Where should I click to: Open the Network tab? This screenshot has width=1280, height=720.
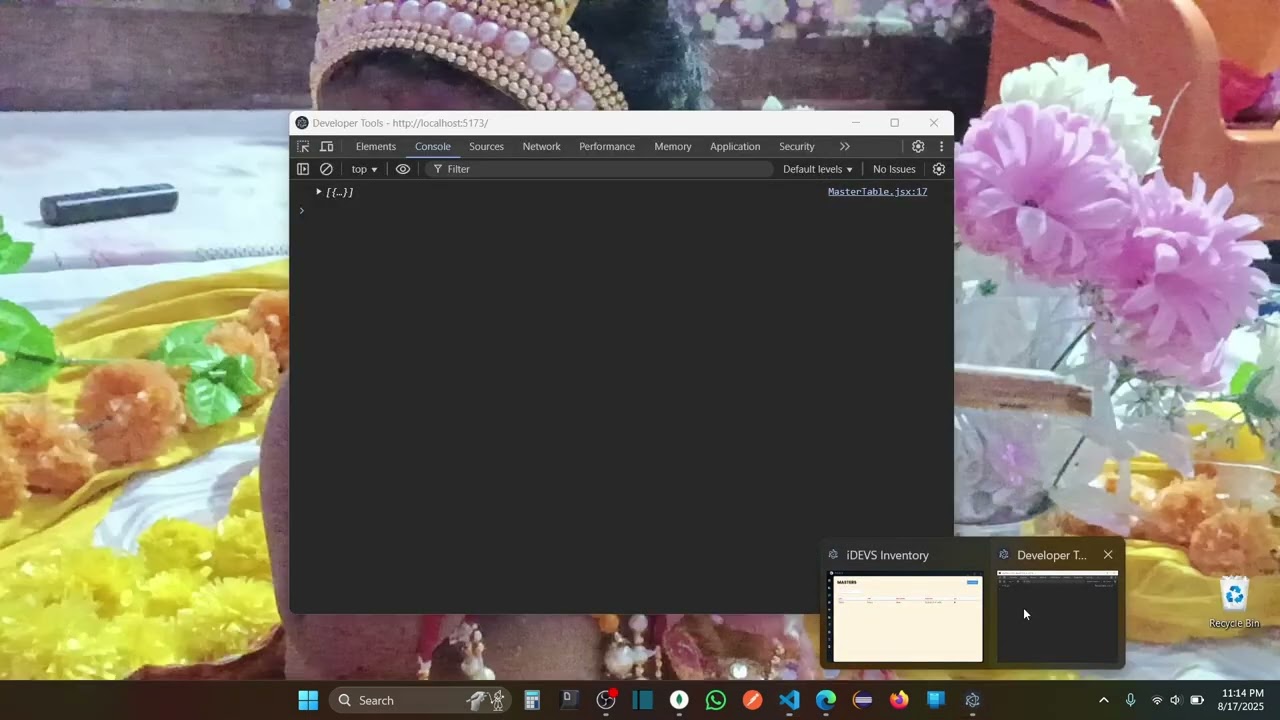pos(541,146)
